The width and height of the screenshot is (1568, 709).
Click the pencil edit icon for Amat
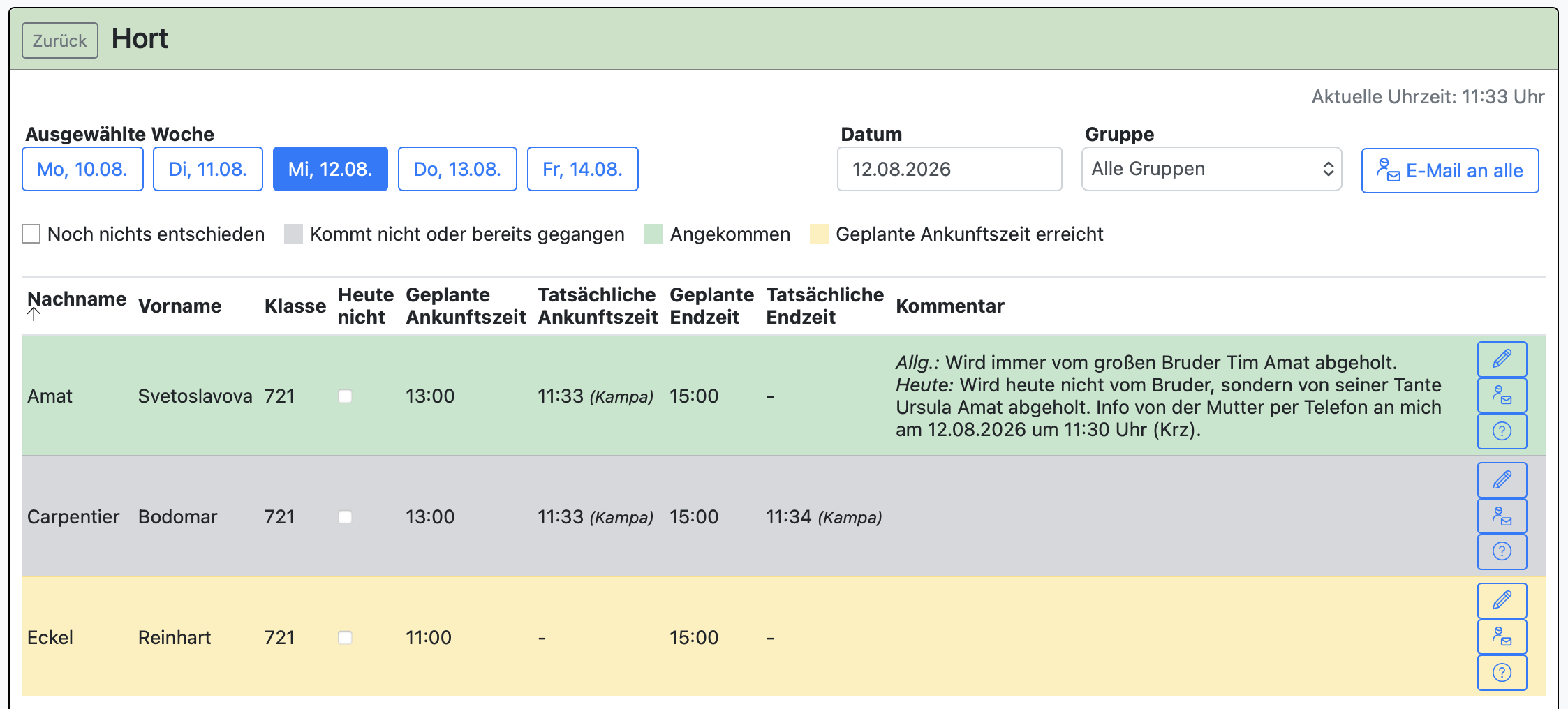[1502, 359]
